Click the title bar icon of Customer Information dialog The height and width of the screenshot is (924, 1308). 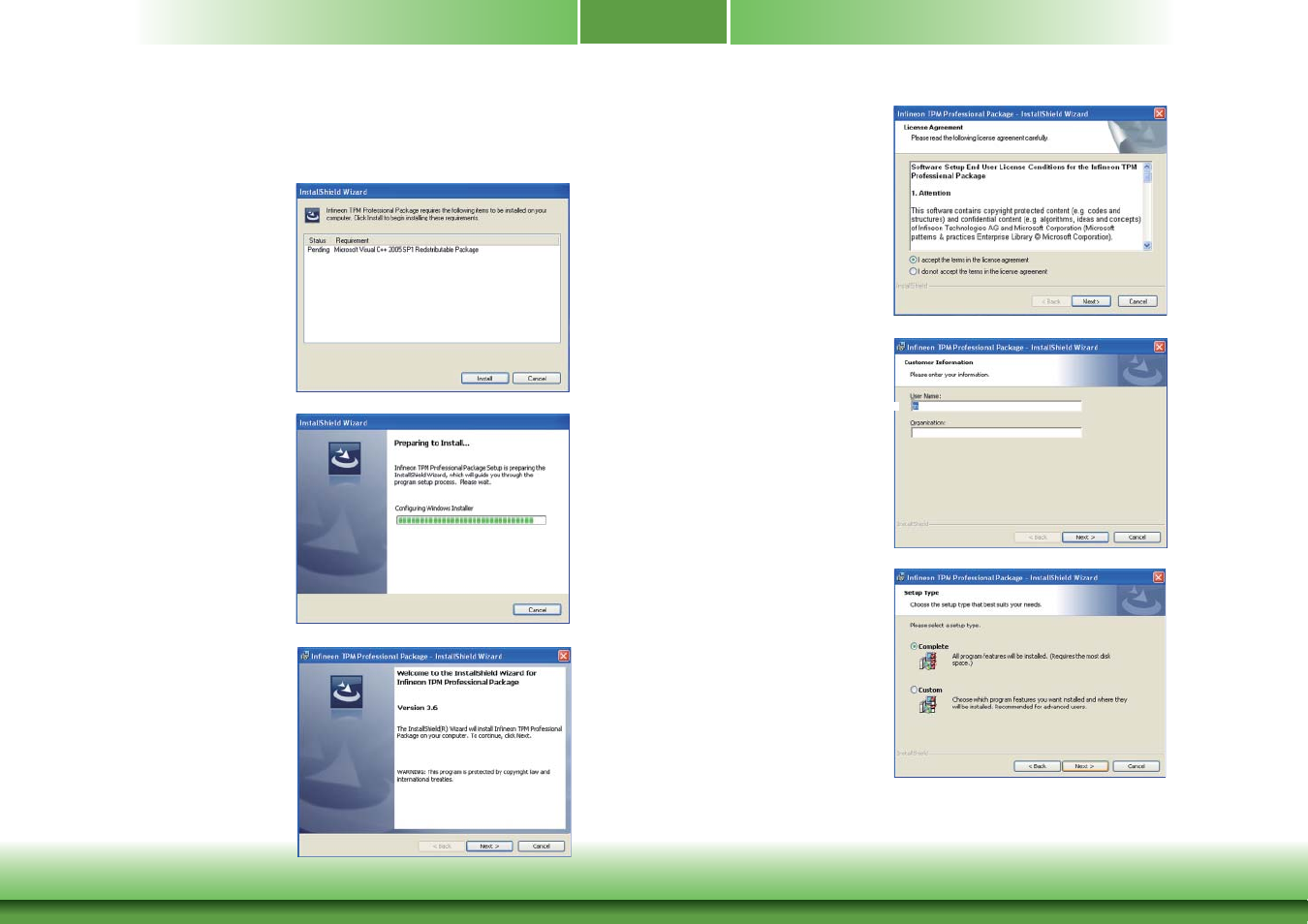tap(901, 347)
